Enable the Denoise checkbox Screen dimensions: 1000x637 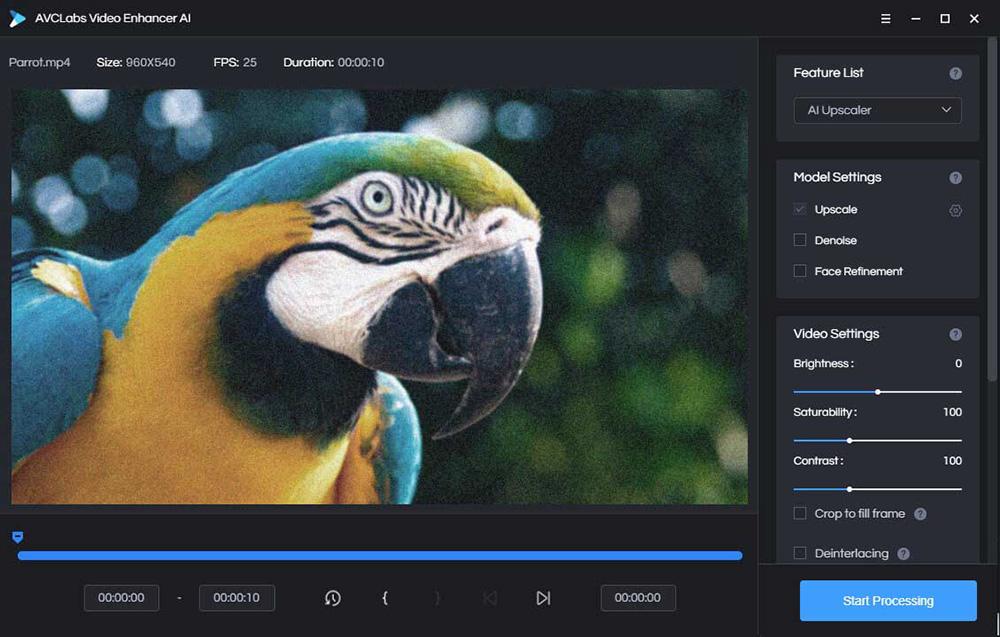(800, 240)
